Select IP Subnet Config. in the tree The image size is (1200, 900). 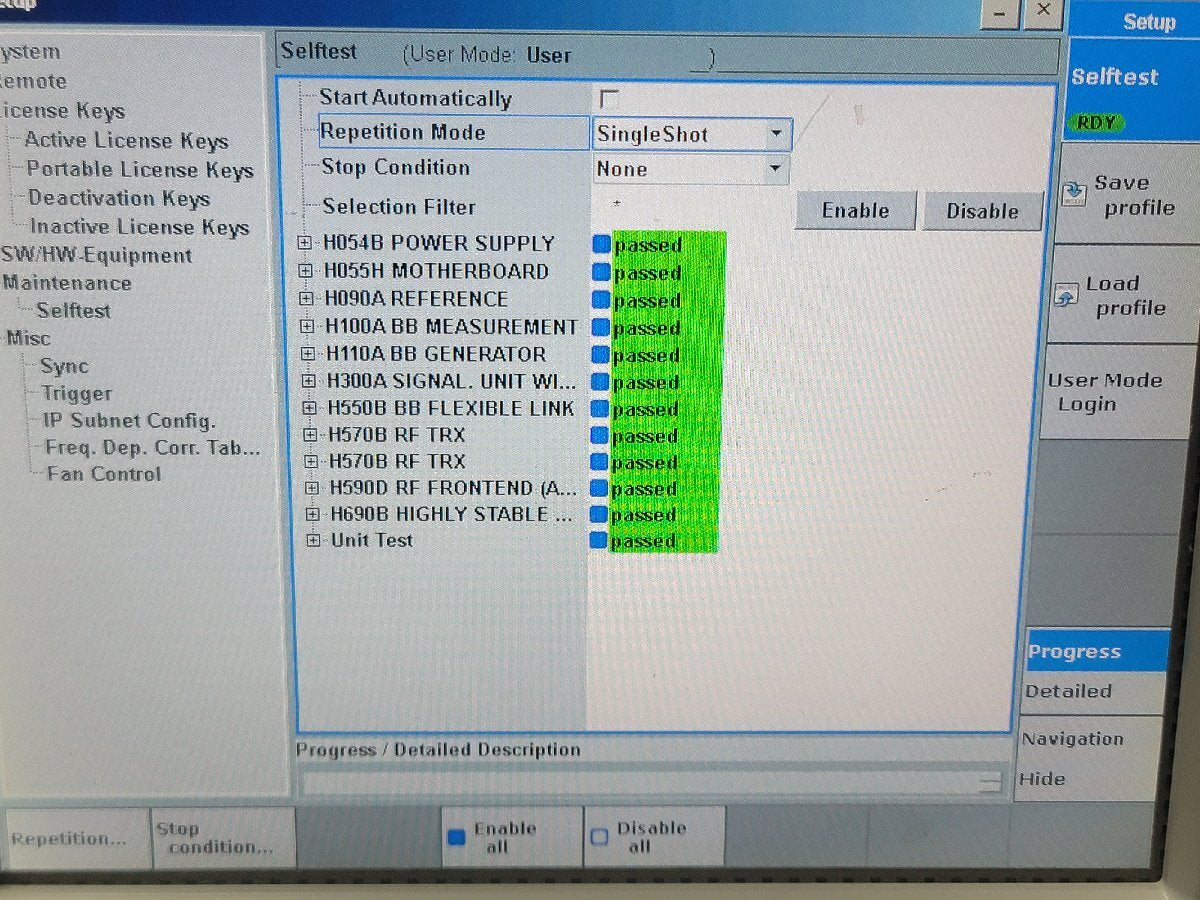click(129, 421)
